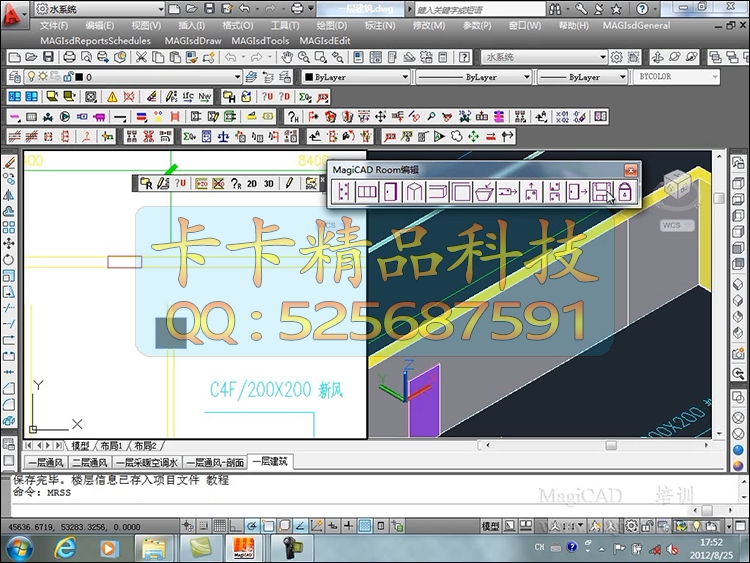Click the Cut scissors icon
This screenshot has height=563, width=750.
141,57
